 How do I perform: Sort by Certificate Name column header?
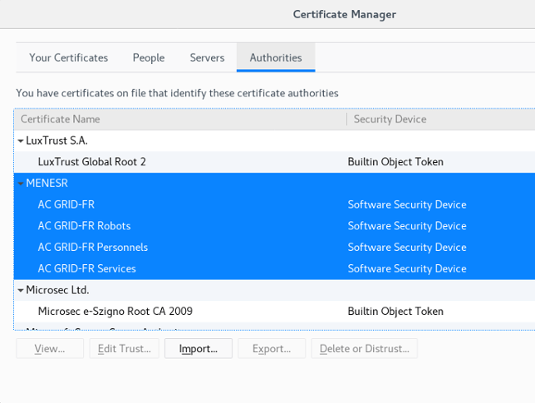(x=180, y=119)
